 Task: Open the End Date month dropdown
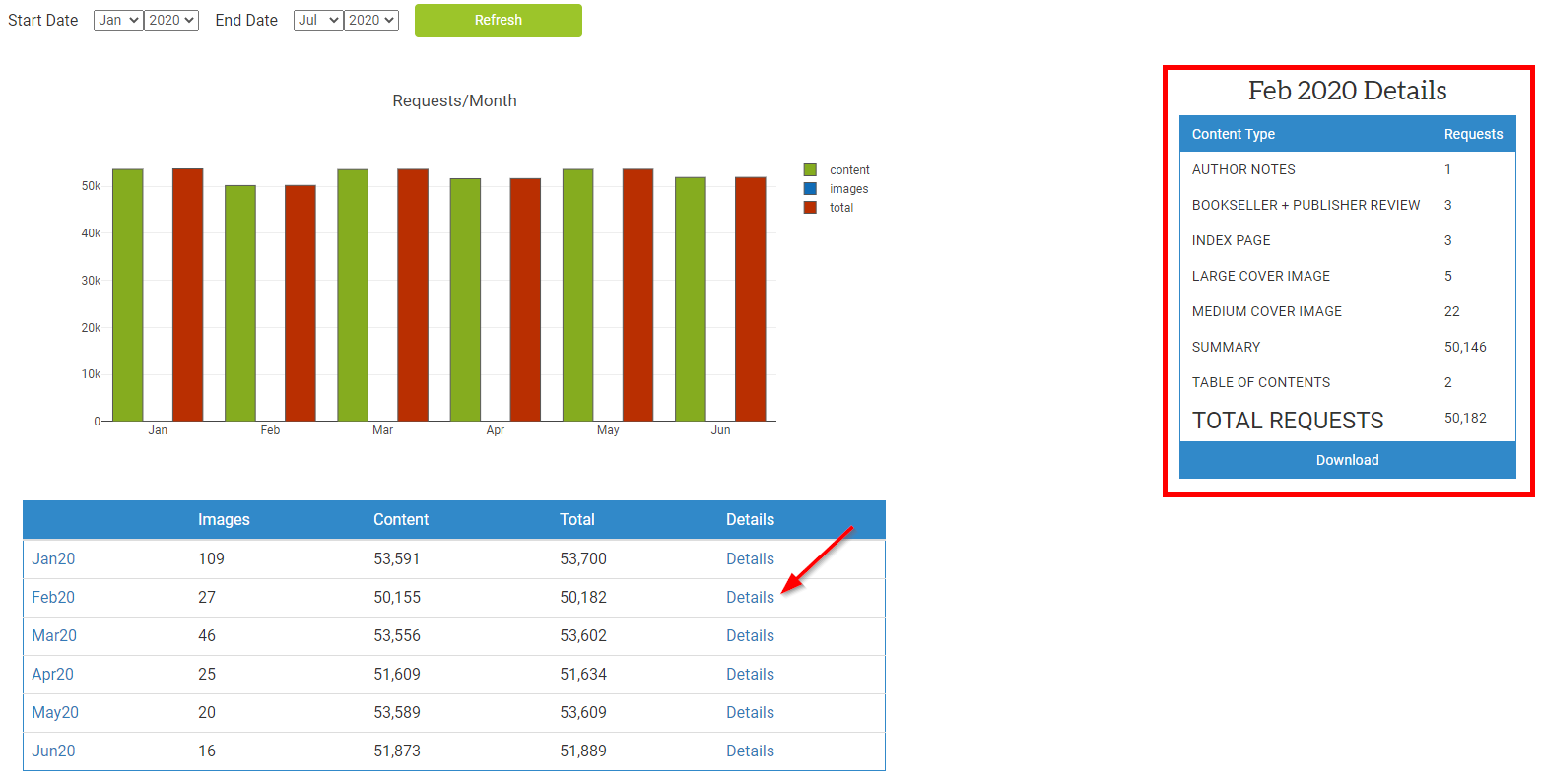[x=317, y=19]
